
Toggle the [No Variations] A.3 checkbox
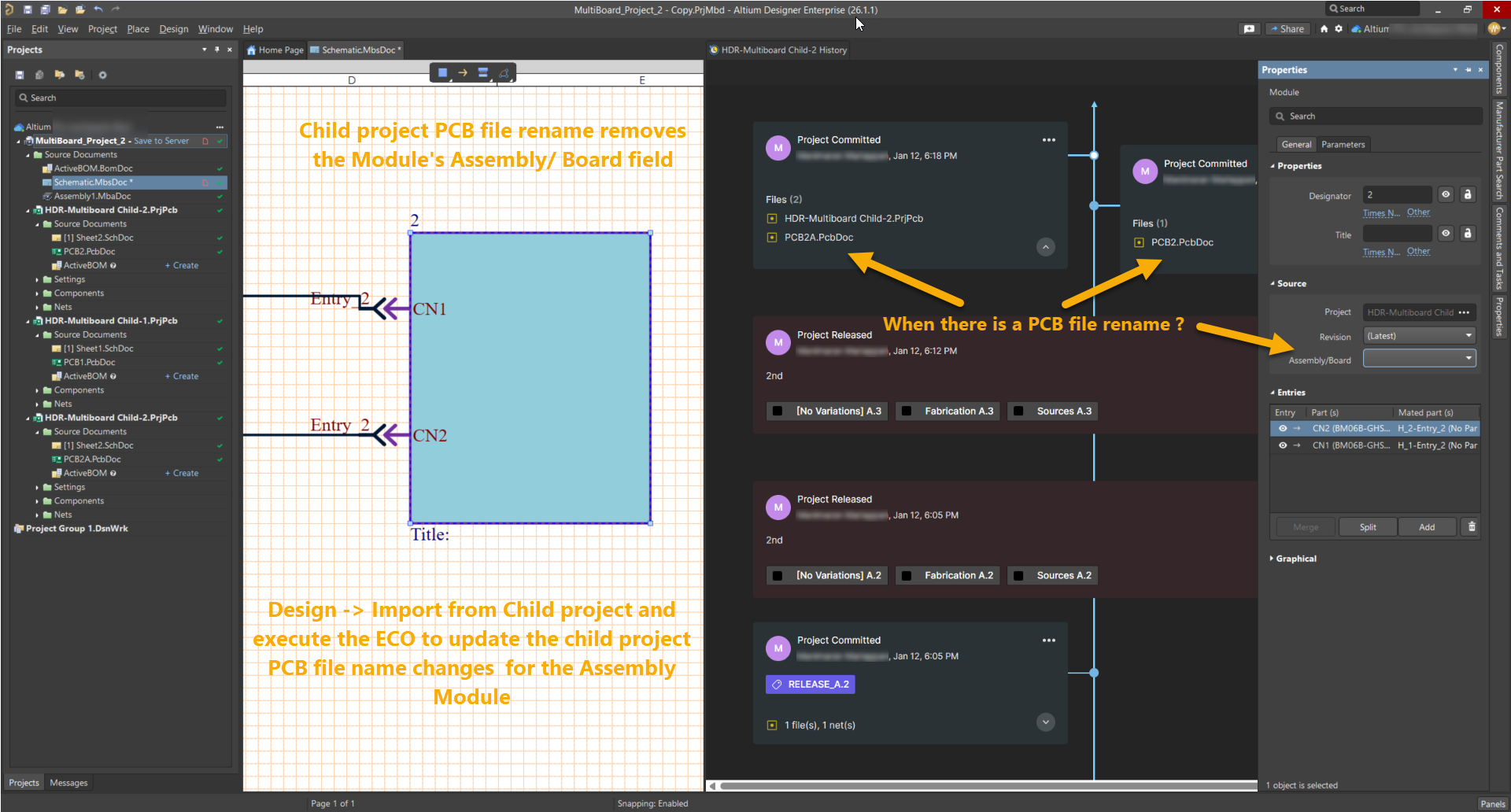[778, 411]
